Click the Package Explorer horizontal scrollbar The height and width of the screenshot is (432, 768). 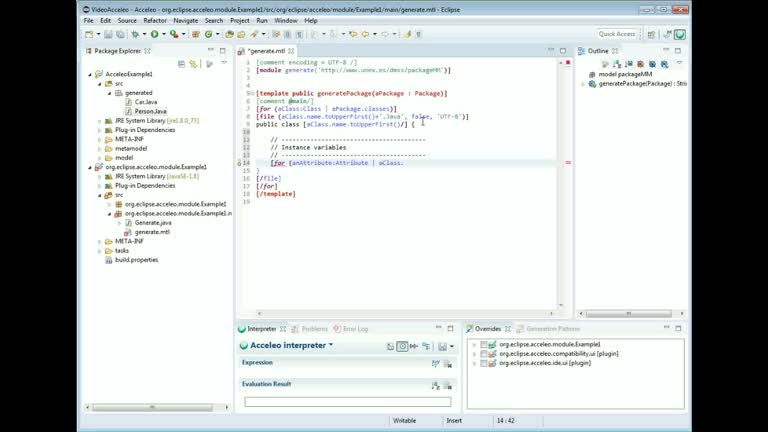(152, 407)
